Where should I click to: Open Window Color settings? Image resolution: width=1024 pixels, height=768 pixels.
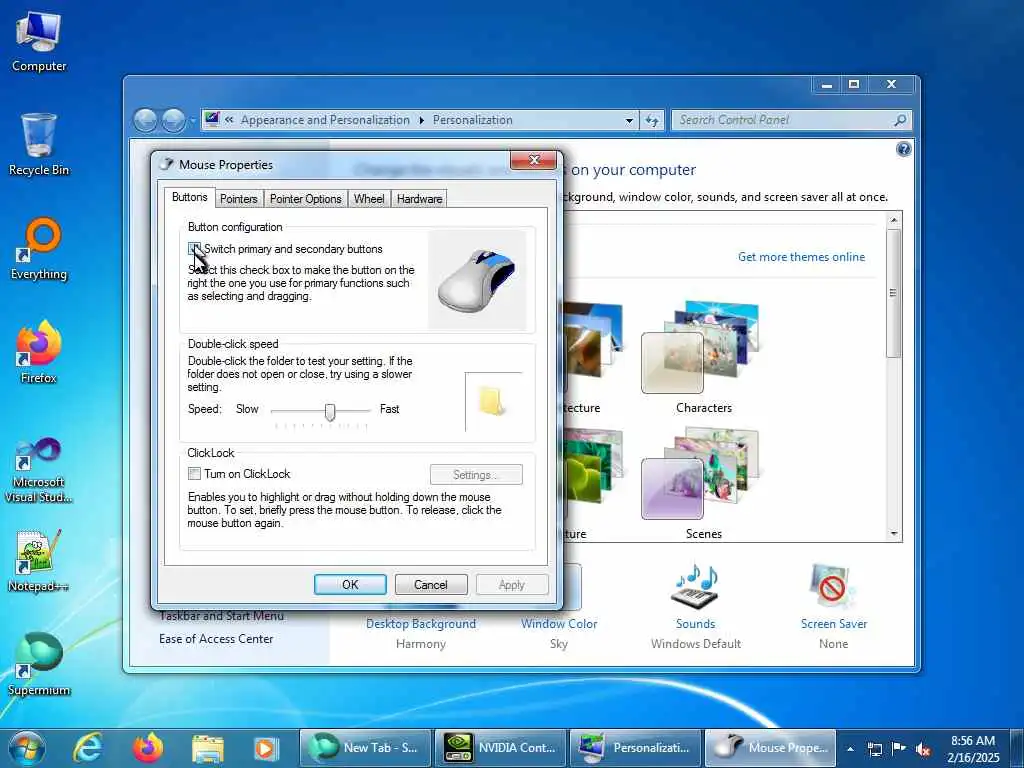(x=559, y=624)
